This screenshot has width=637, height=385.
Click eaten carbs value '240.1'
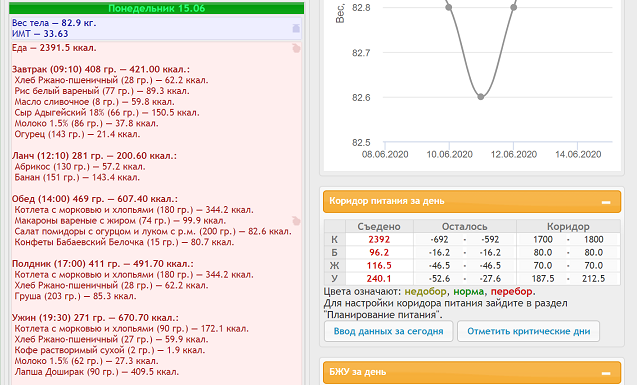tap(379, 279)
